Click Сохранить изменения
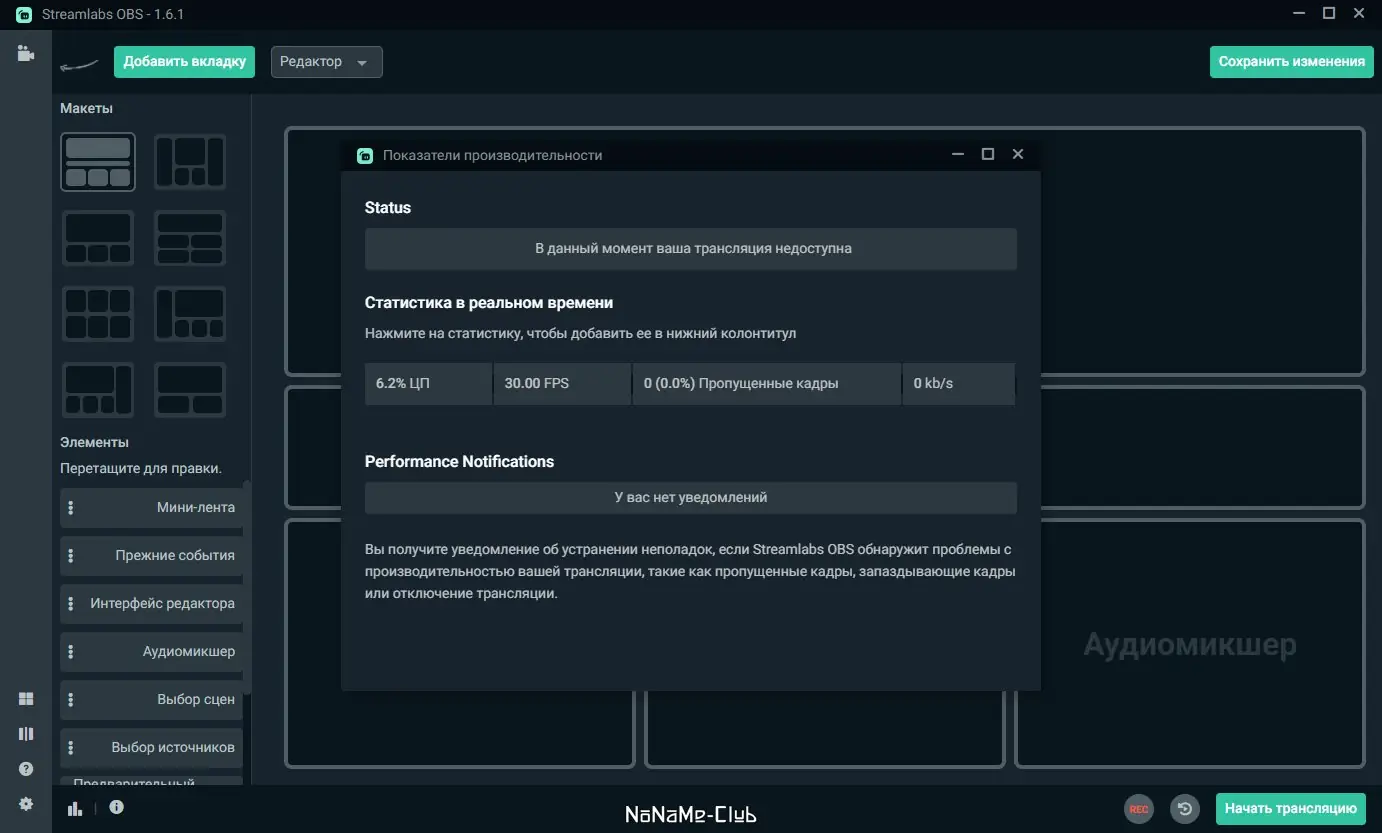1382x833 pixels. (1291, 62)
